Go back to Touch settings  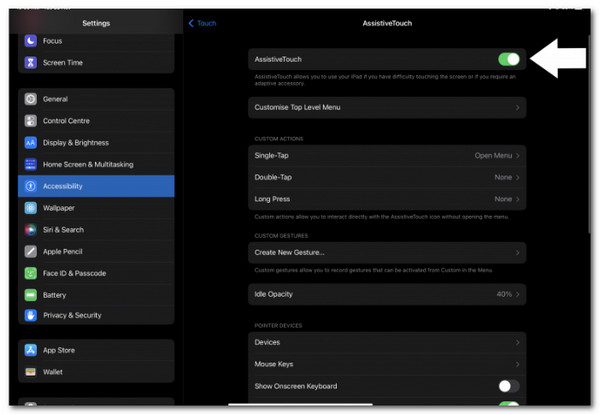point(202,23)
